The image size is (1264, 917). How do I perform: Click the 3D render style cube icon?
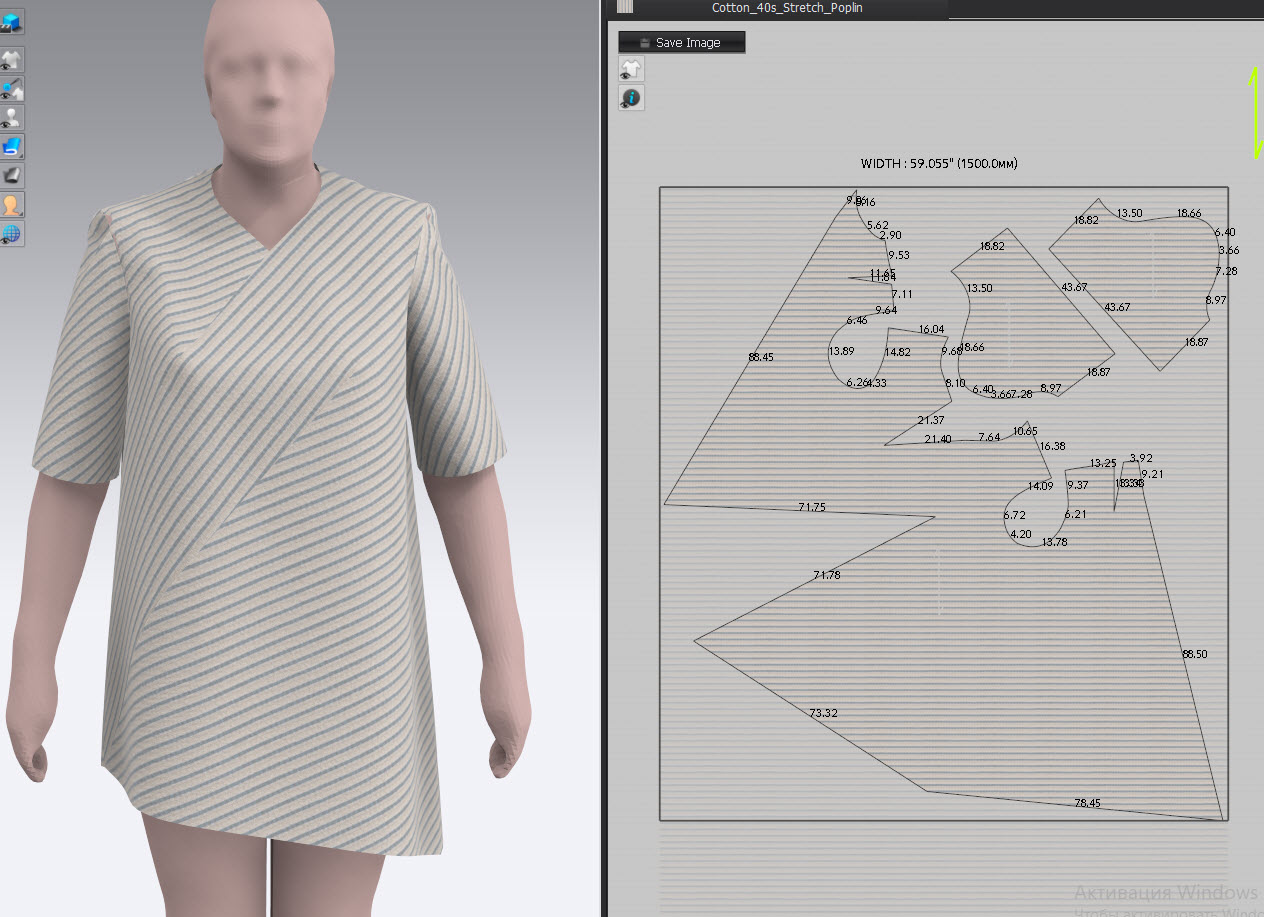(13, 21)
